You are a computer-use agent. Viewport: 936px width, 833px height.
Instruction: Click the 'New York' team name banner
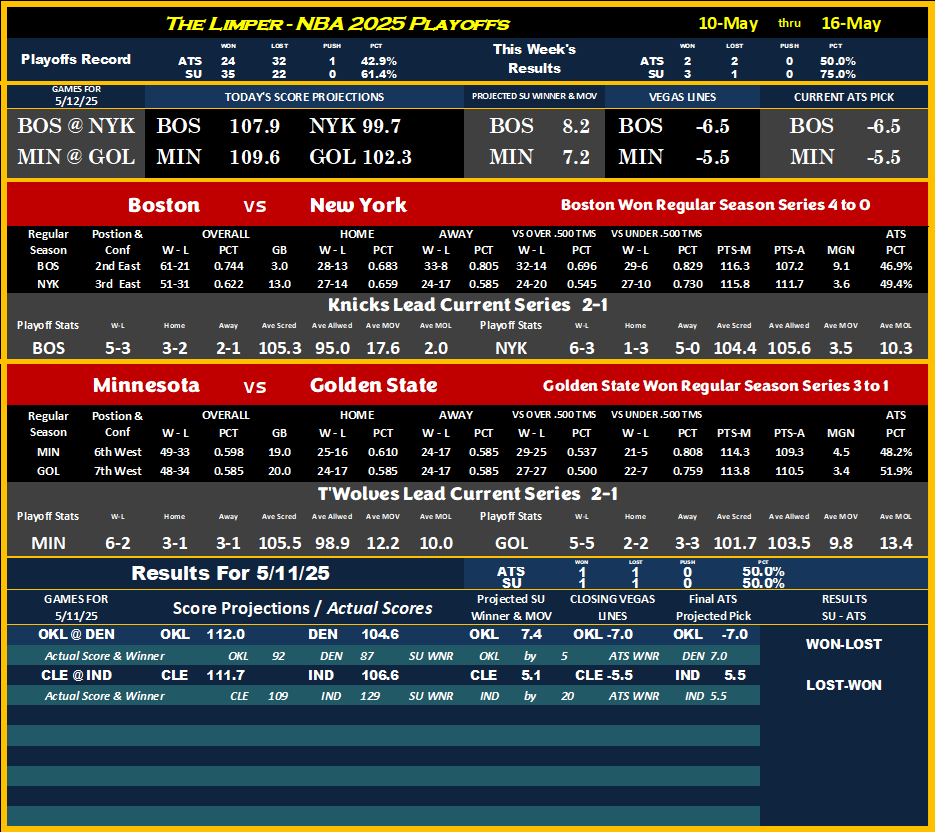tap(358, 205)
